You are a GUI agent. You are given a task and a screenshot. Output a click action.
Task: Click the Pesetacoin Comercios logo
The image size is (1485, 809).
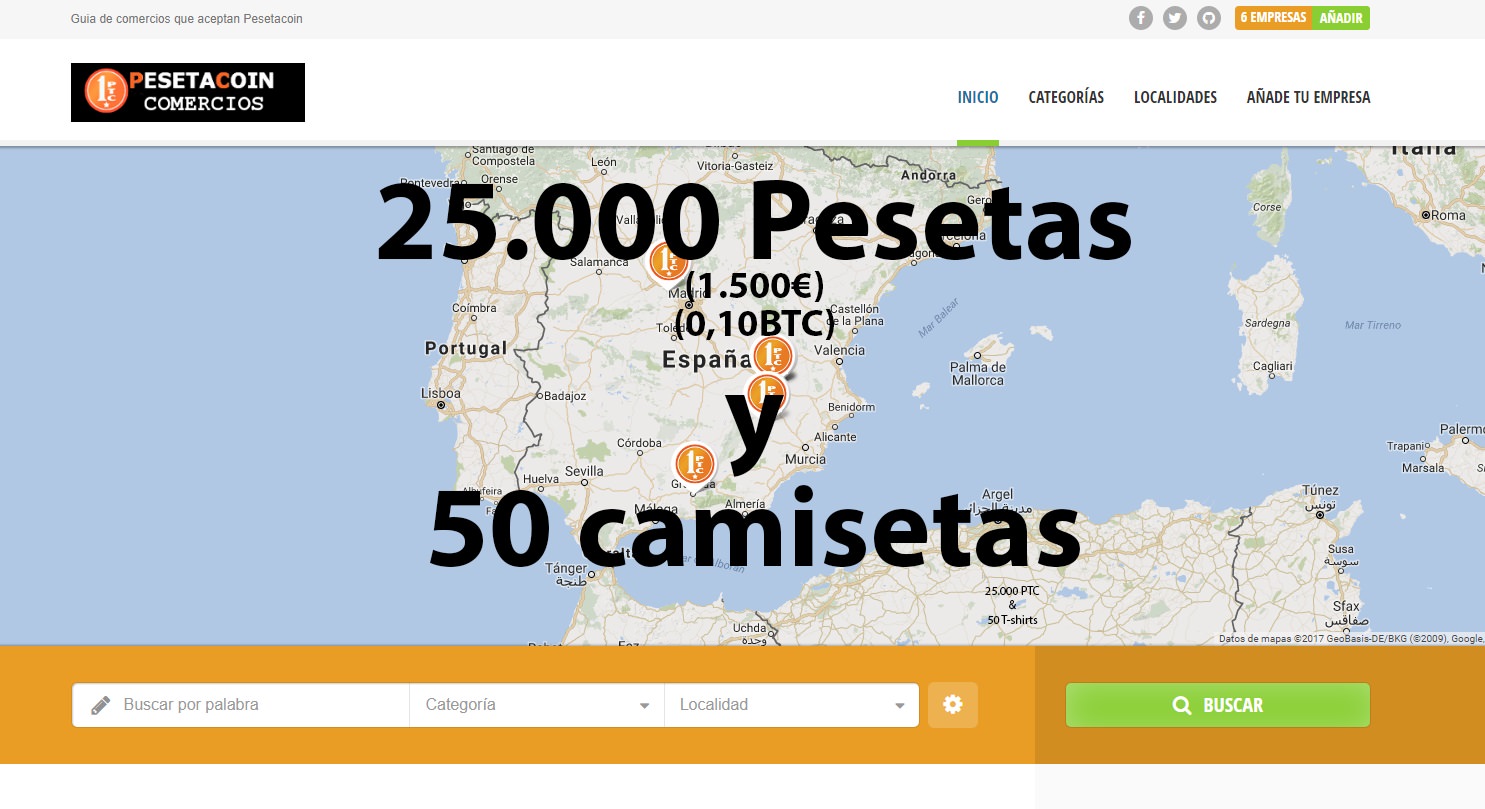[x=188, y=92]
